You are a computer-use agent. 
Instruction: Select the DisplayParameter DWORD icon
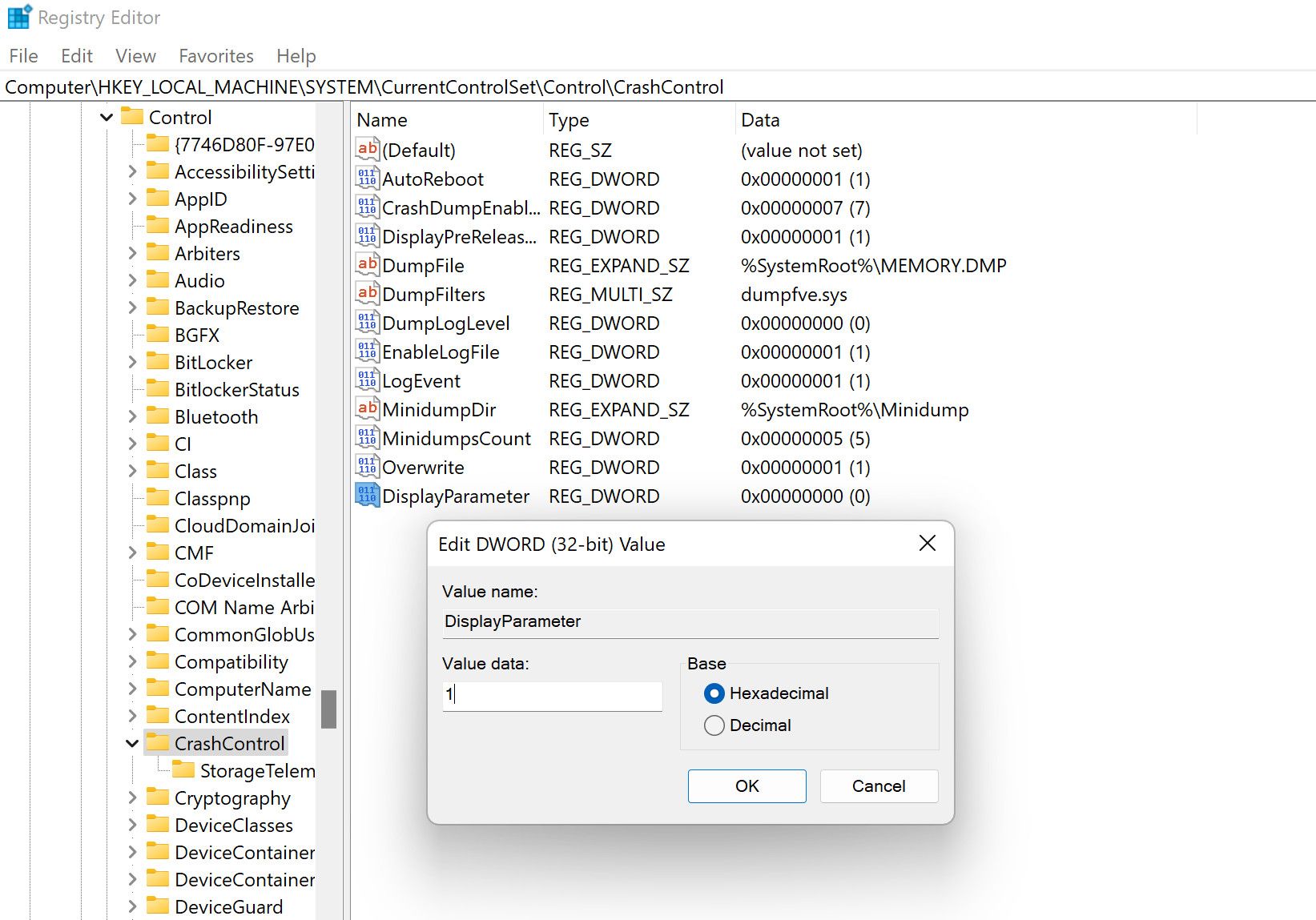(367, 496)
